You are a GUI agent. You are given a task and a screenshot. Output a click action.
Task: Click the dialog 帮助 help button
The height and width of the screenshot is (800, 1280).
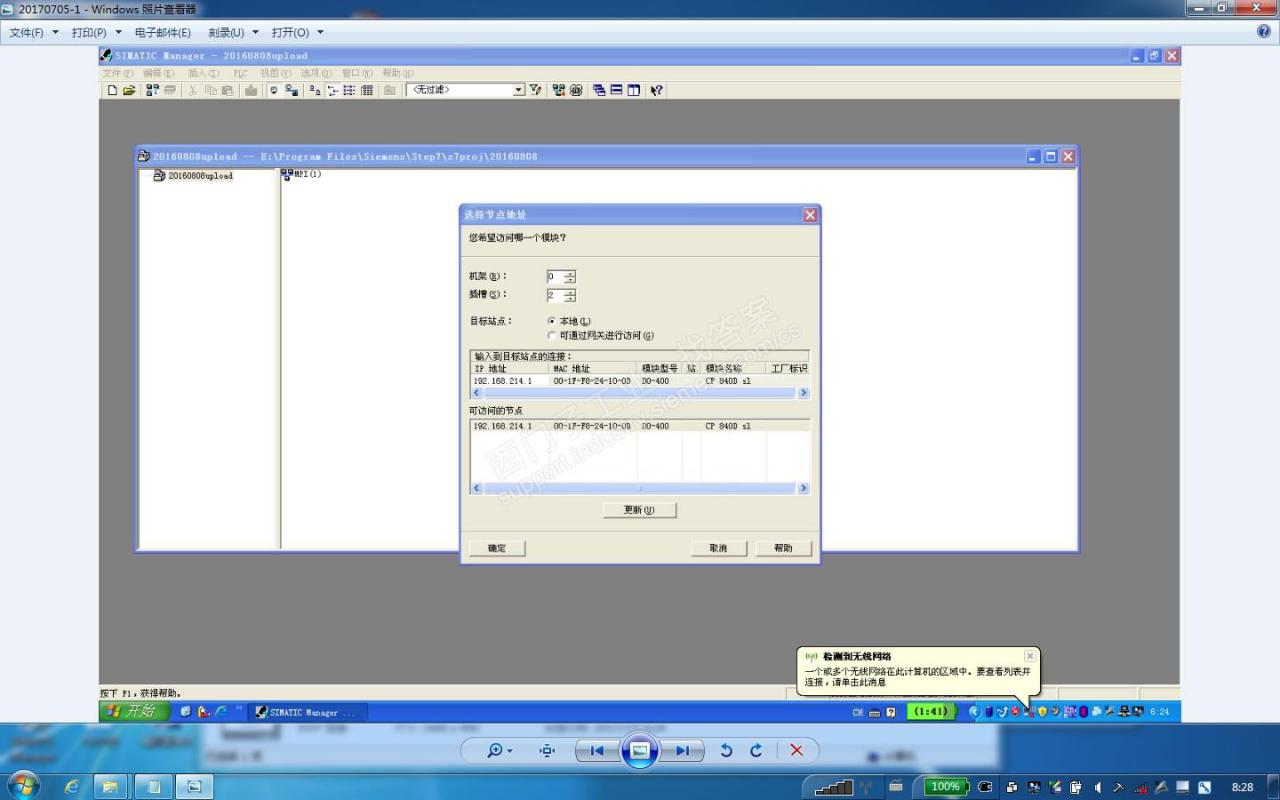click(x=783, y=548)
